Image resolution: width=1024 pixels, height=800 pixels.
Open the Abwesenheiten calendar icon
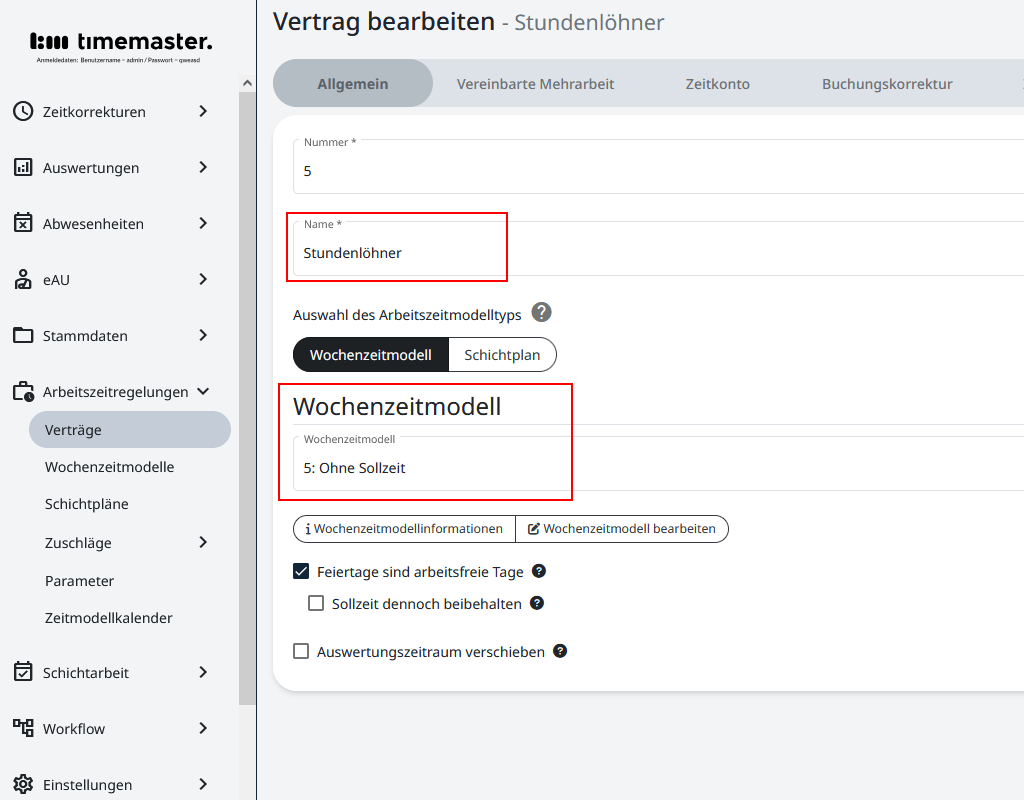22,223
